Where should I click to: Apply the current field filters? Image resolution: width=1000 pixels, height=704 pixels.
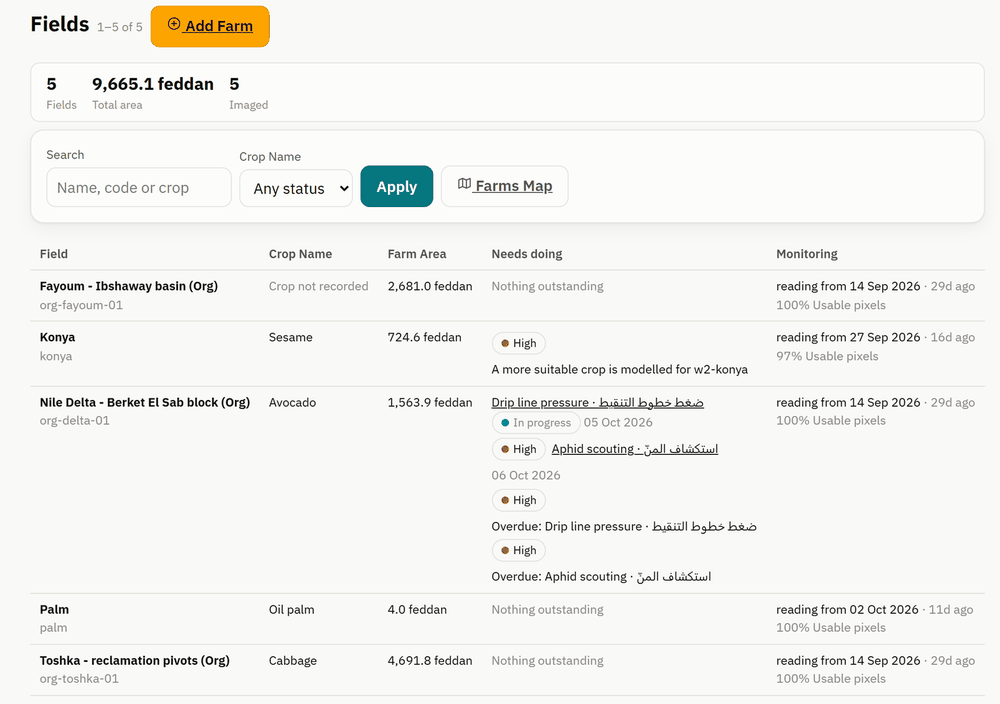397,186
